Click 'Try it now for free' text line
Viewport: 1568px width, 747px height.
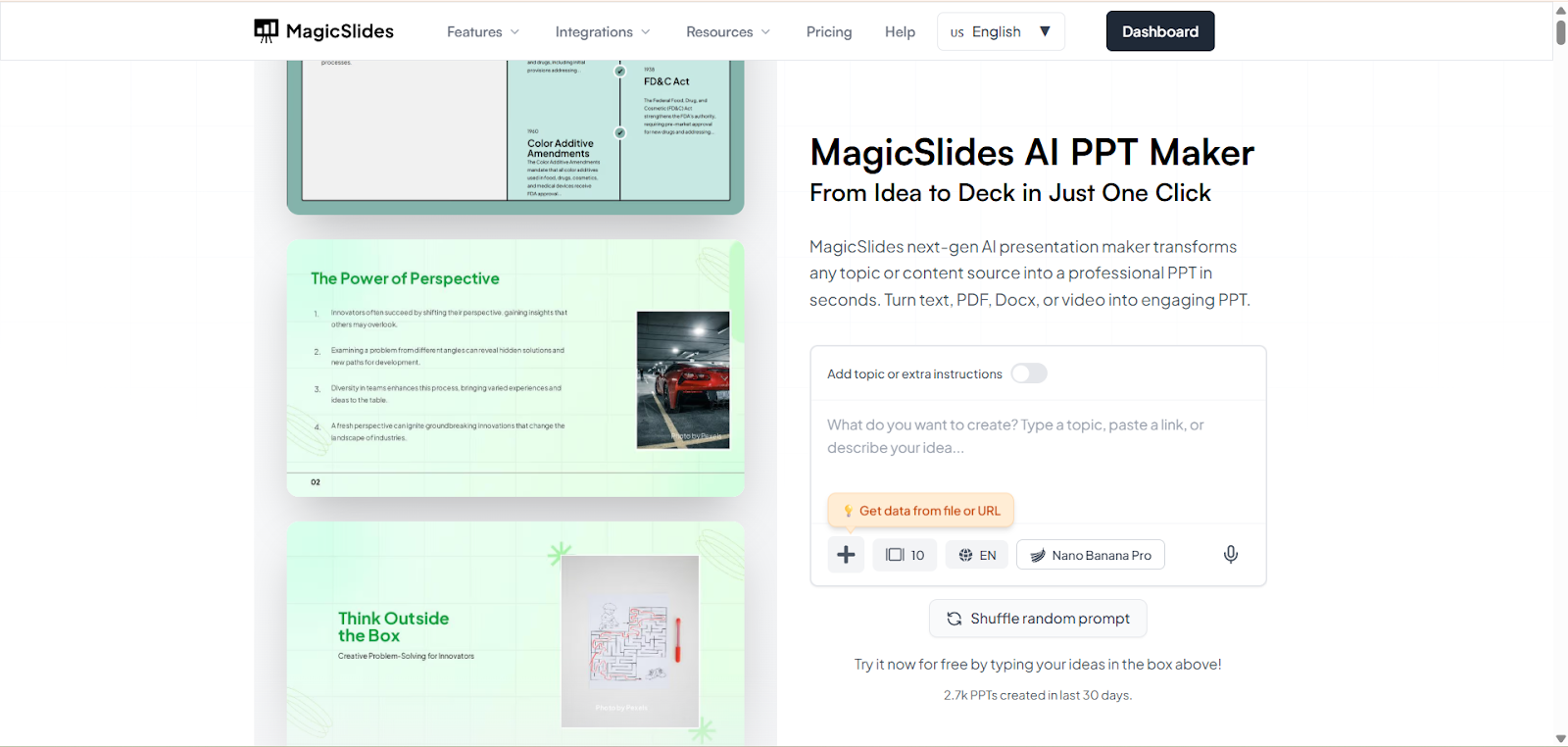pyautogui.click(x=1038, y=665)
